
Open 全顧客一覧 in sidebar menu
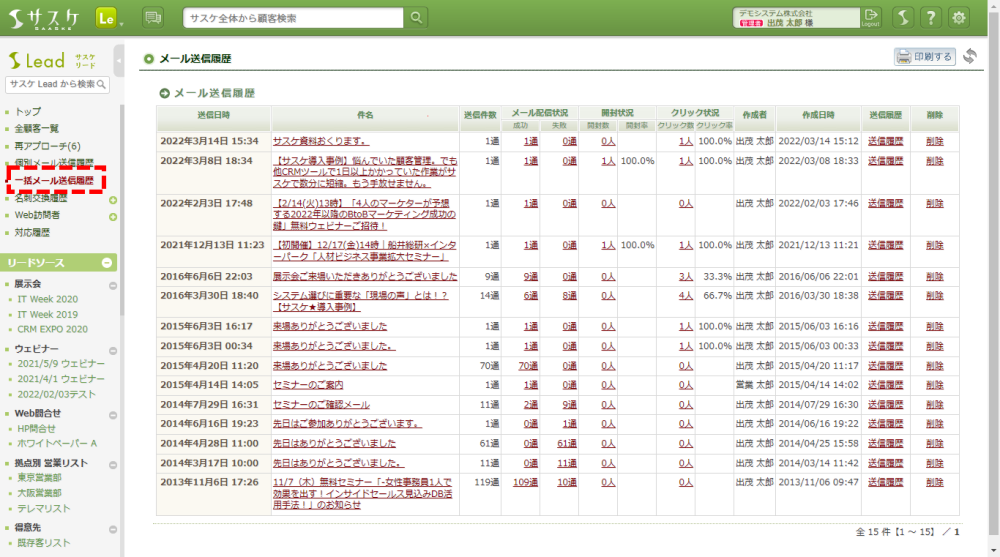click(37, 129)
